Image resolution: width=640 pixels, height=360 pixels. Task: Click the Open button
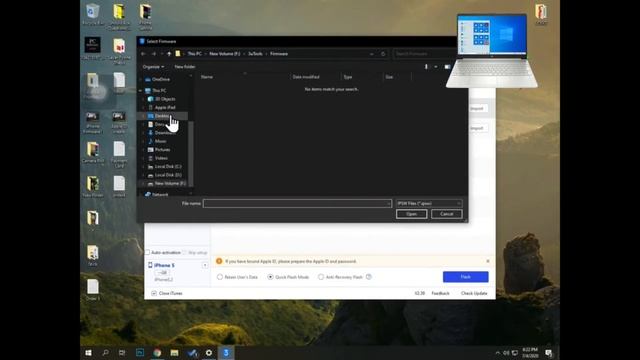pos(411,214)
